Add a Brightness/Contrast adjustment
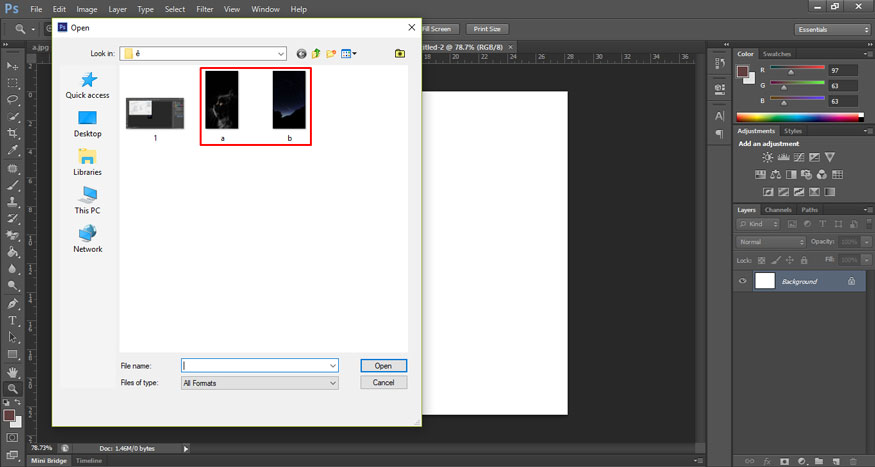The image size is (875, 467). 768,157
